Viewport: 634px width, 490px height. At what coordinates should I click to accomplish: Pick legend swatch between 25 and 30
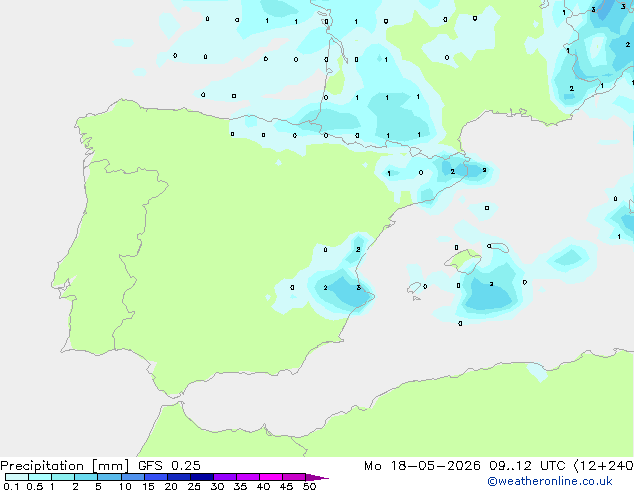pyautogui.click(x=202, y=477)
